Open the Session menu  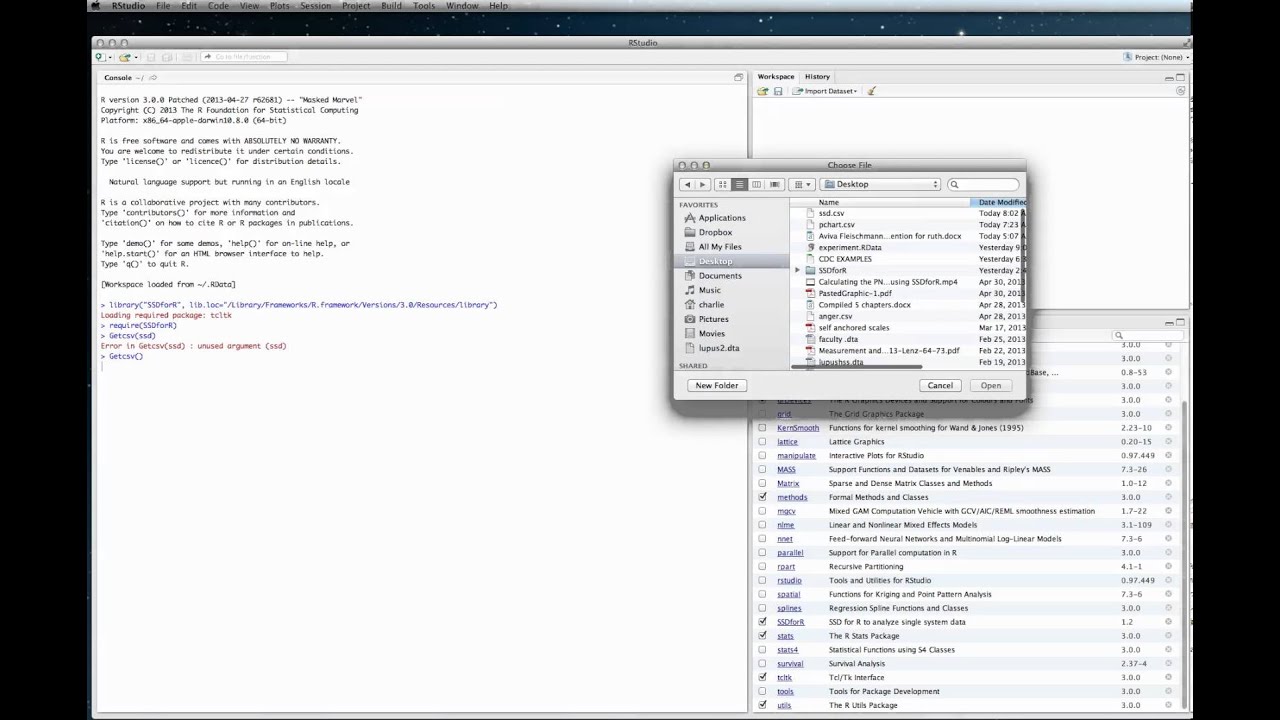tap(315, 6)
